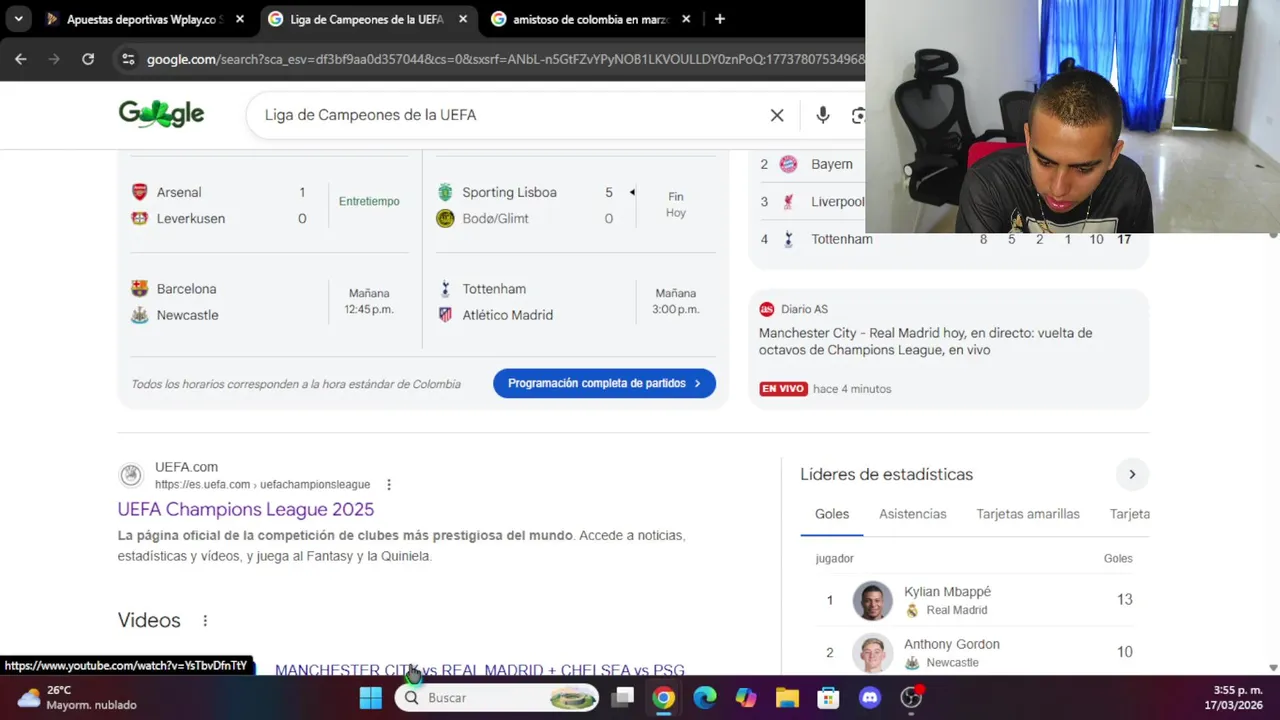The height and width of the screenshot is (720, 1280).
Task: Click Kylian Mbappé photo thumbnail
Action: [x=872, y=600]
